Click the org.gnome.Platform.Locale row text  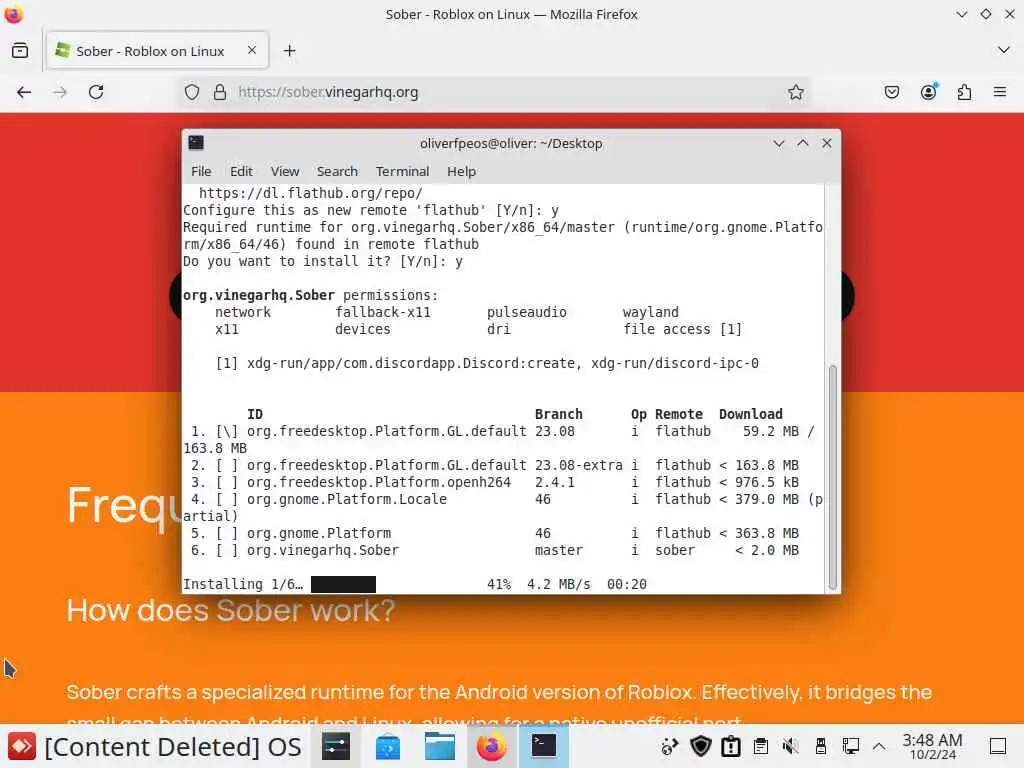point(347,500)
